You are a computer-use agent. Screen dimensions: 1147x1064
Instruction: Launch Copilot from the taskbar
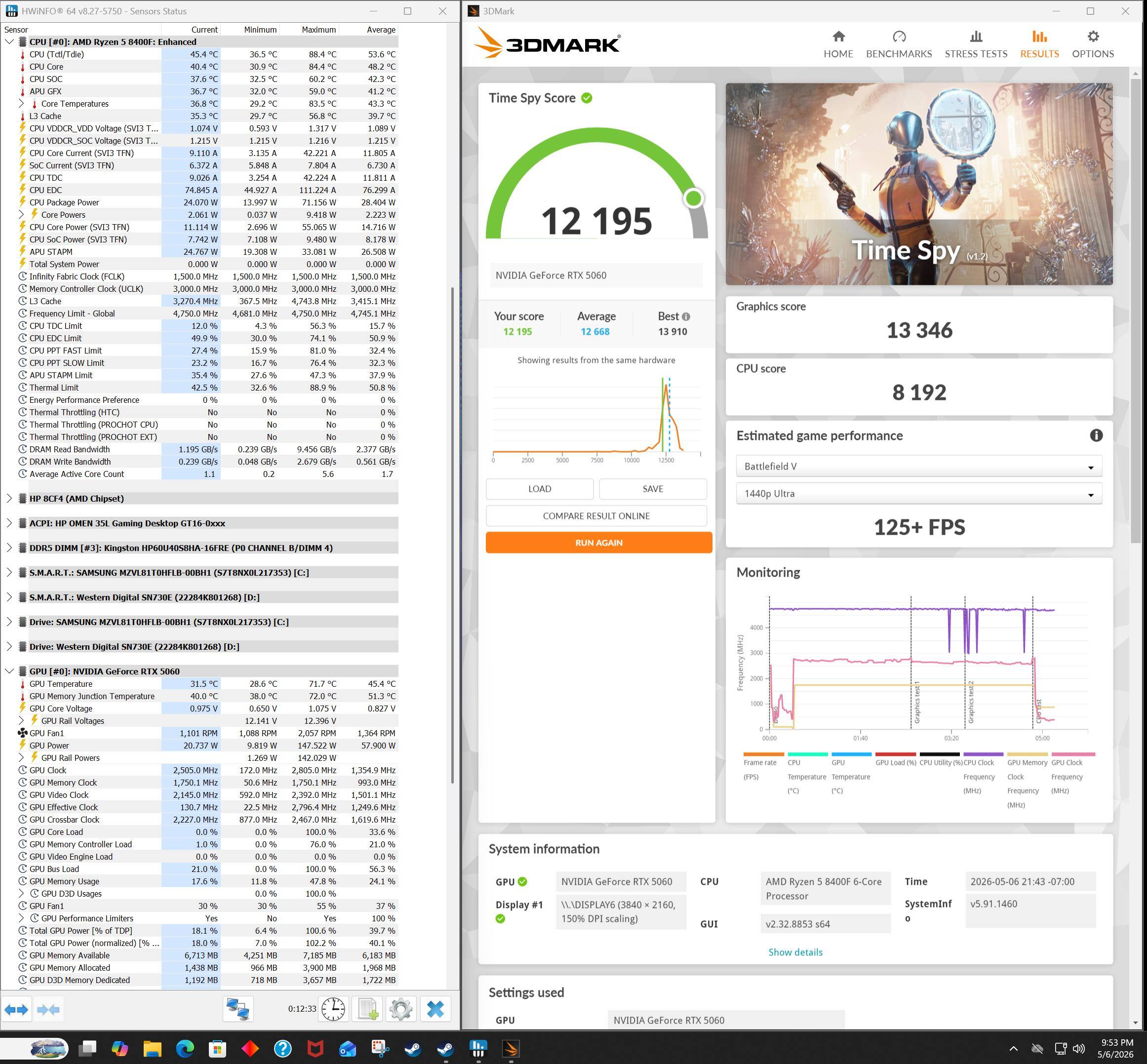click(x=120, y=1049)
